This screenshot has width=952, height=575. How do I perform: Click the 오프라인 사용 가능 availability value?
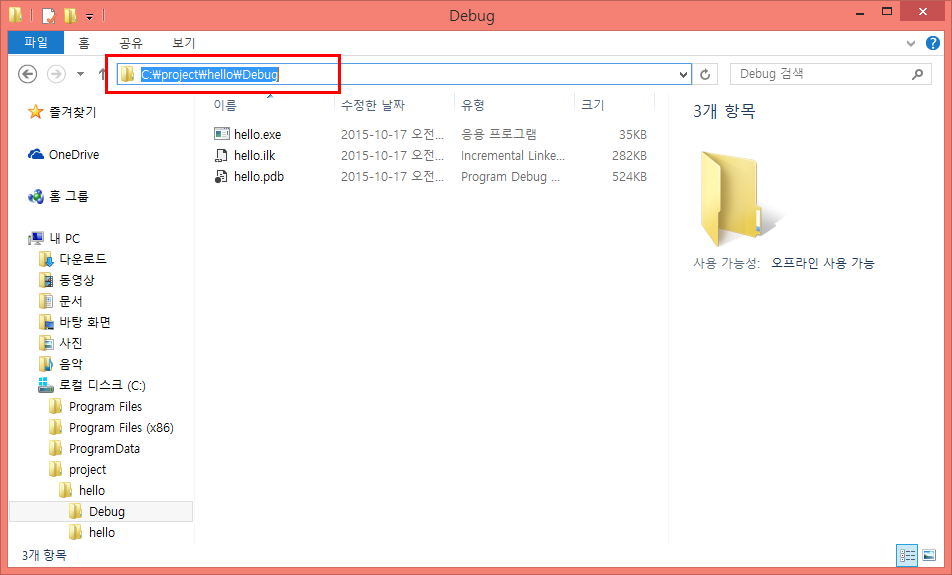coord(823,263)
